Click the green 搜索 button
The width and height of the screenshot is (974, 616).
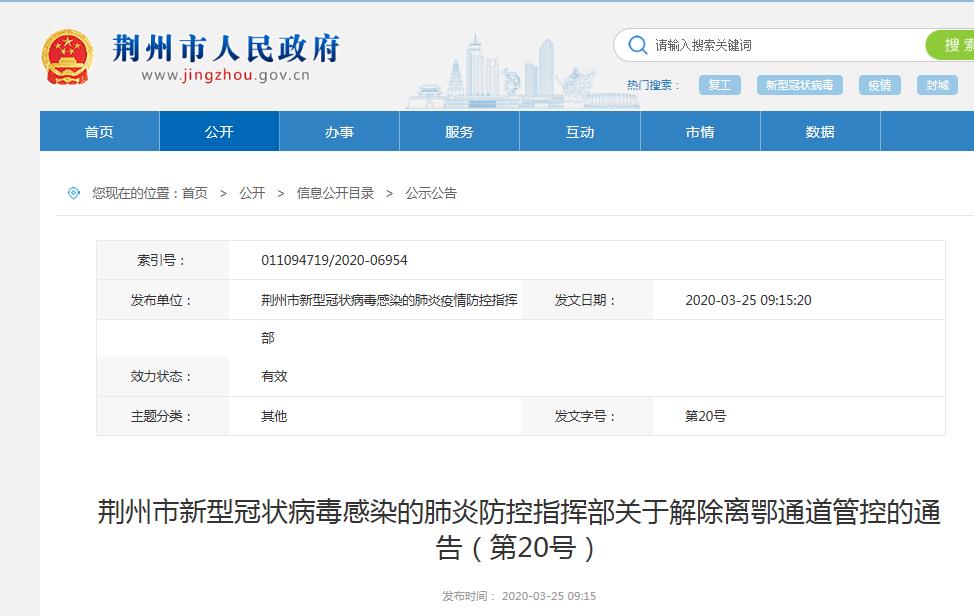(950, 45)
